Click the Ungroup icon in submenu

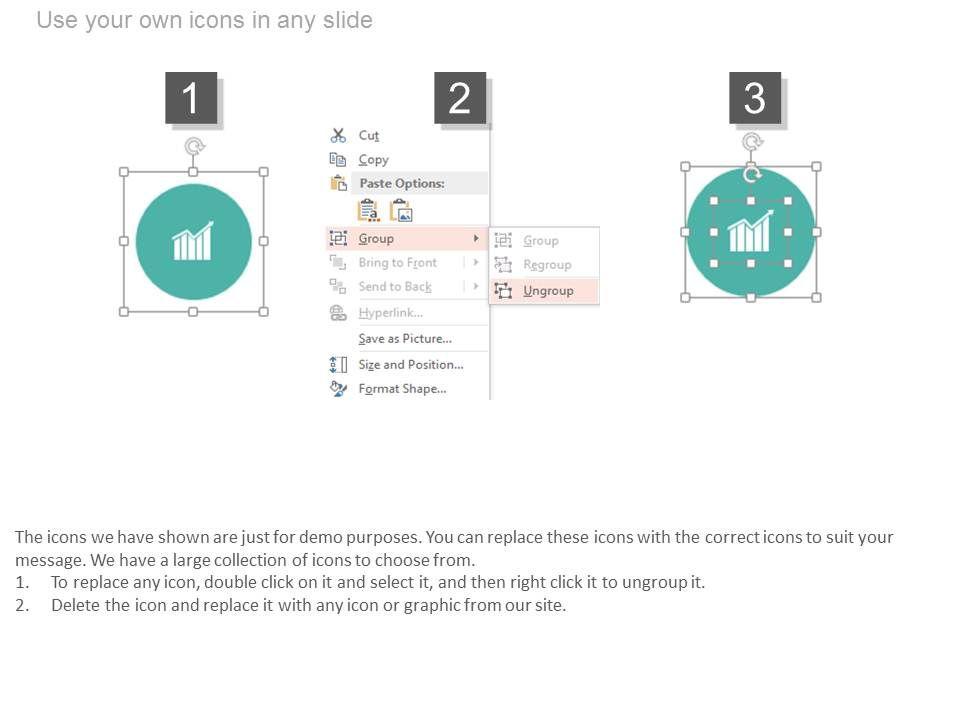[x=503, y=291]
